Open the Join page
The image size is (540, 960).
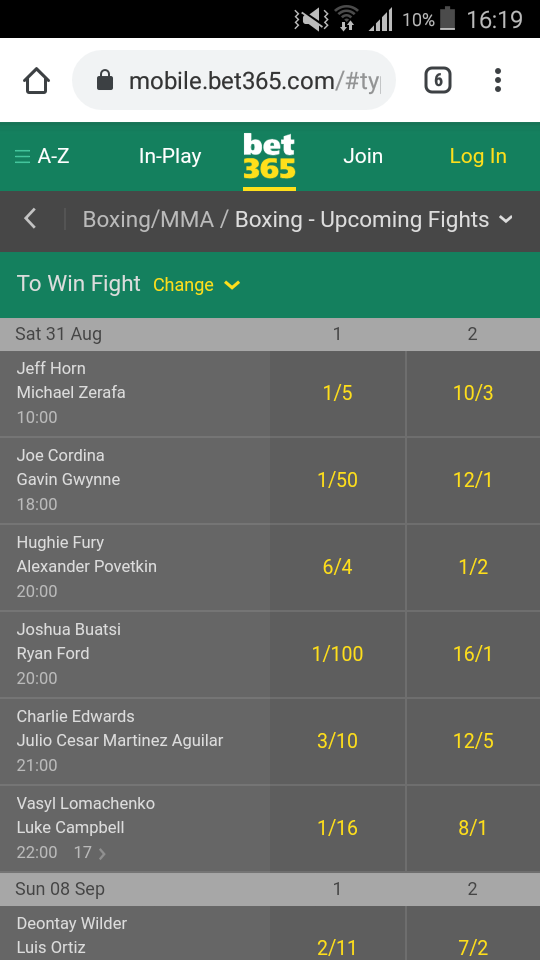point(362,156)
